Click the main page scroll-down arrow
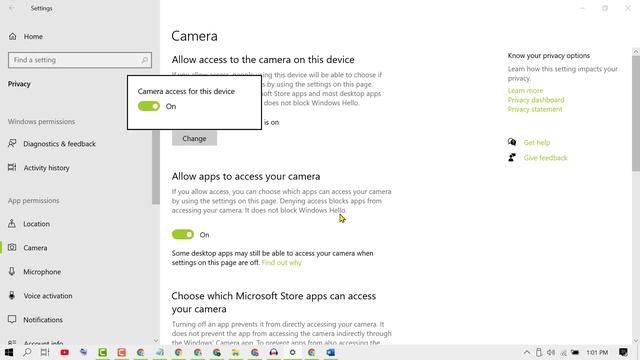The width and height of the screenshot is (640, 360). point(636,341)
